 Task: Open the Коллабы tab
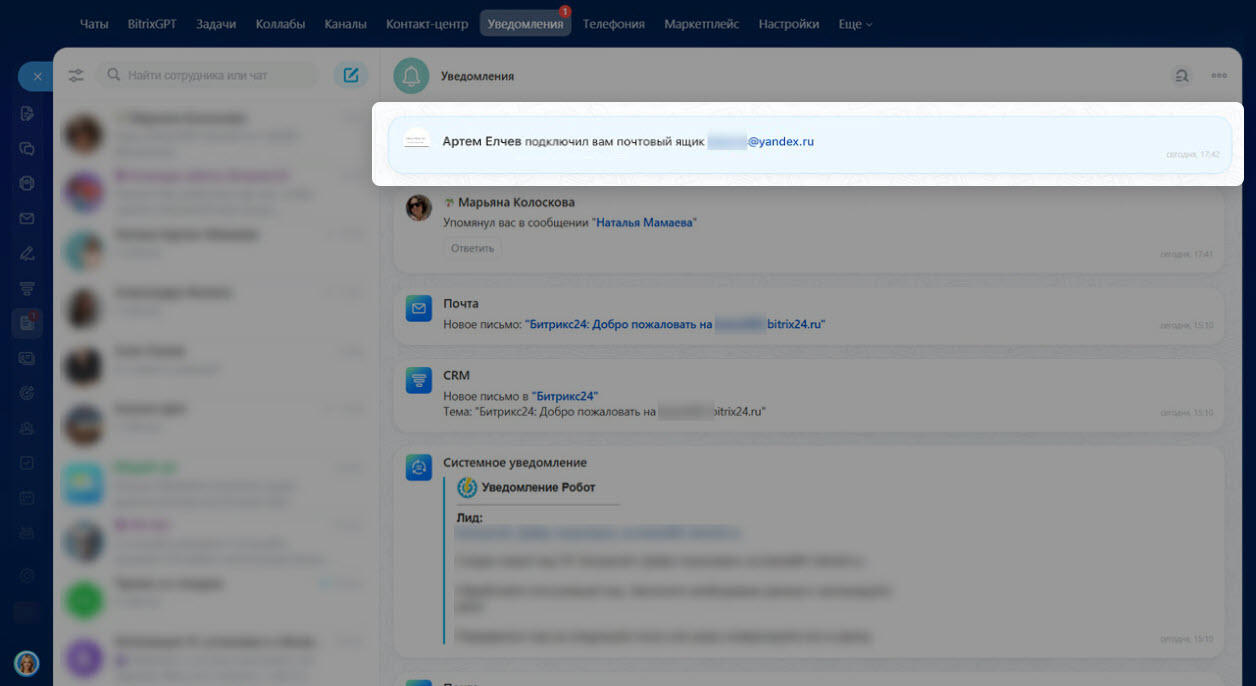pyautogui.click(x=280, y=24)
